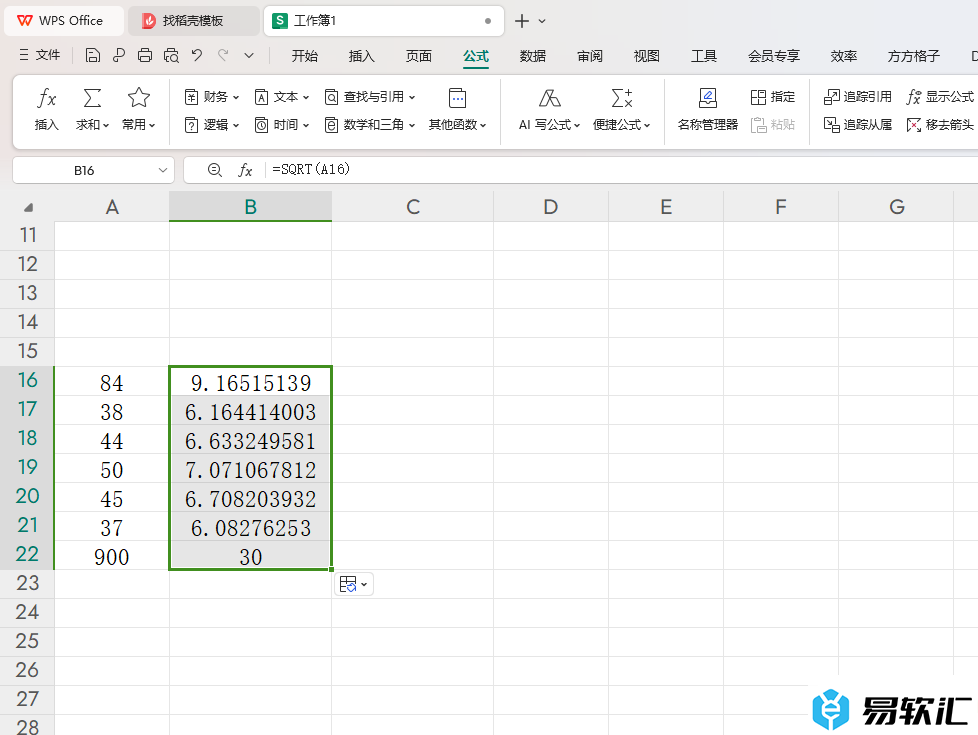This screenshot has height=735, width=978.
Task: Open the auto-fill options button below selection
Action: pos(354,584)
